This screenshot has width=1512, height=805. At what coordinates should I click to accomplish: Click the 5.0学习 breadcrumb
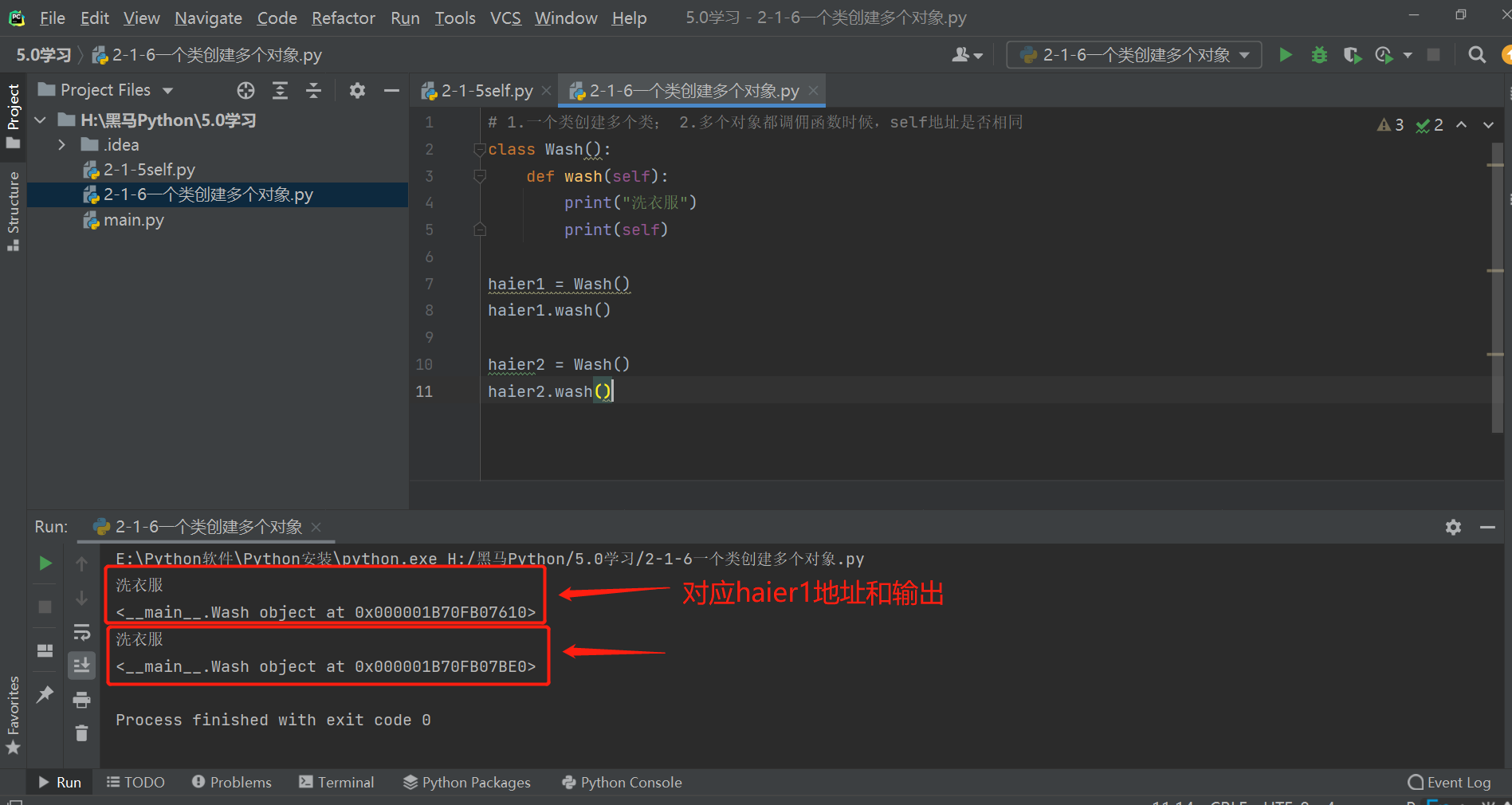point(43,55)
